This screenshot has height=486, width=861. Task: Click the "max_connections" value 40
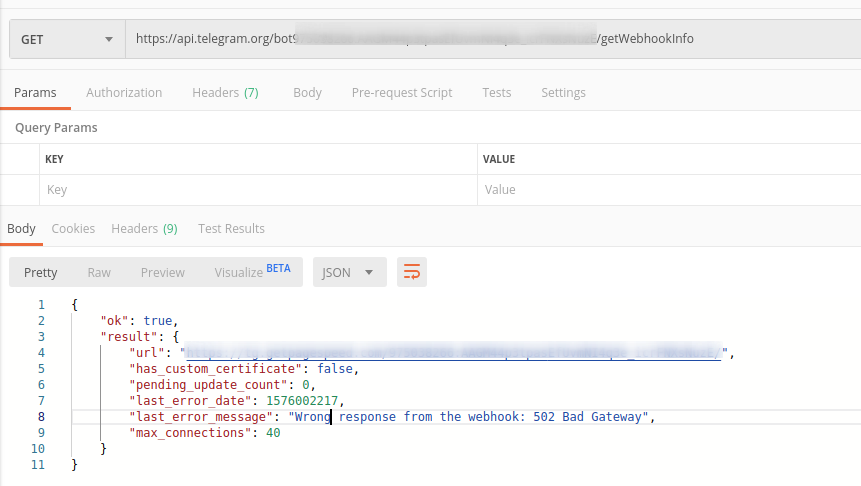pos(273,433)
